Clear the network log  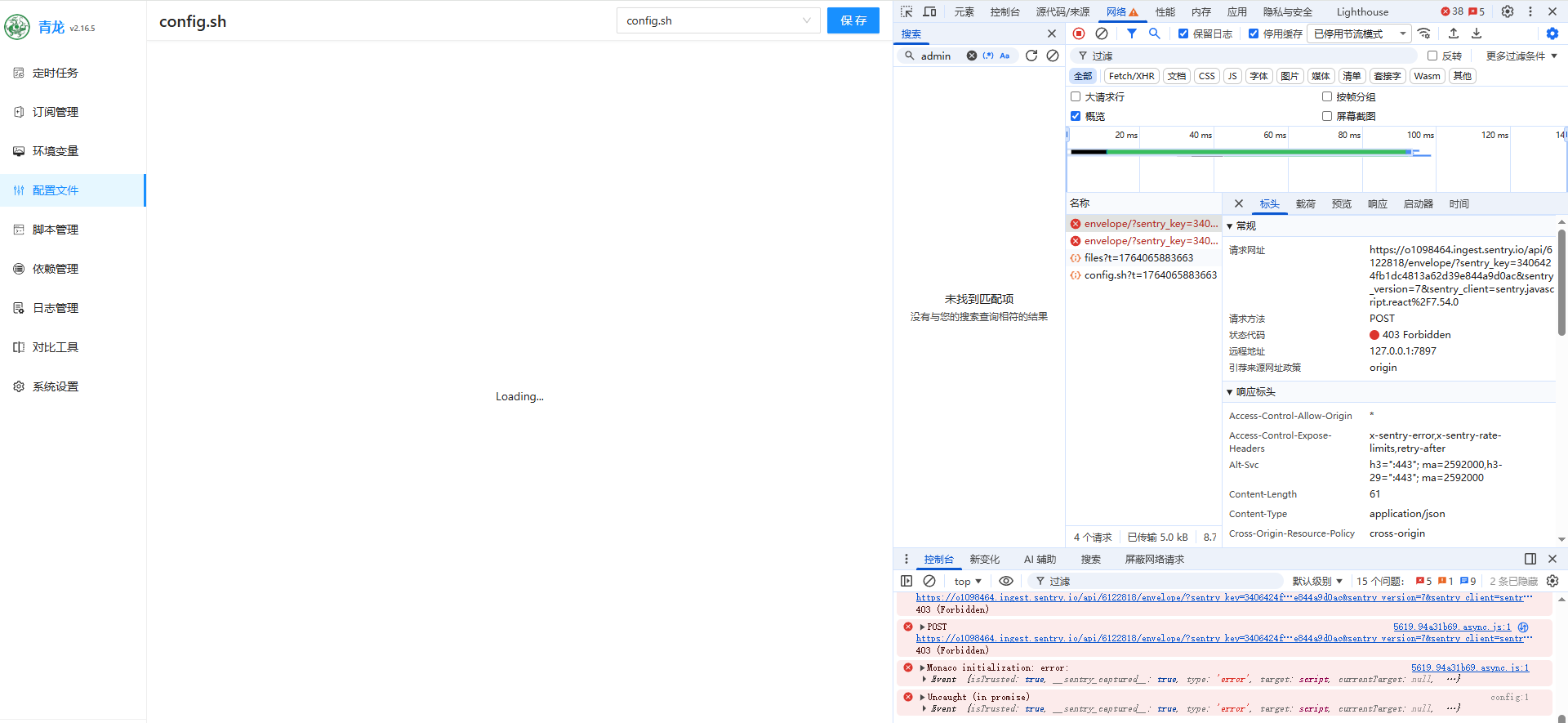tap(1102, 33)
